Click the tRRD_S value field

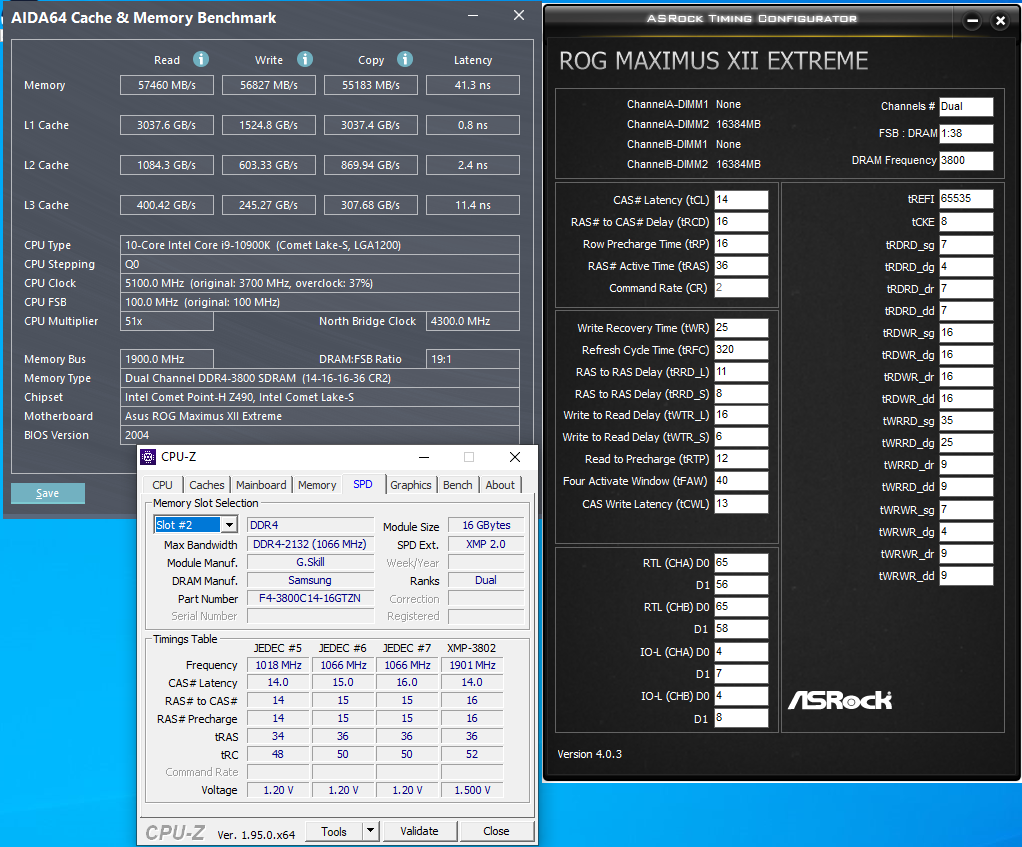pos(741,394)
